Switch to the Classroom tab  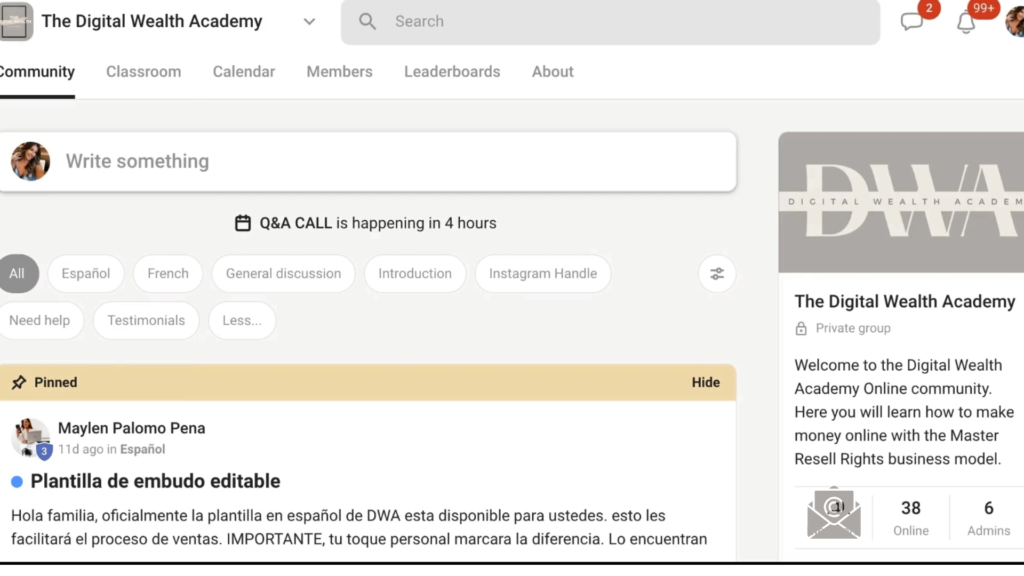click(x=144, y=72)
